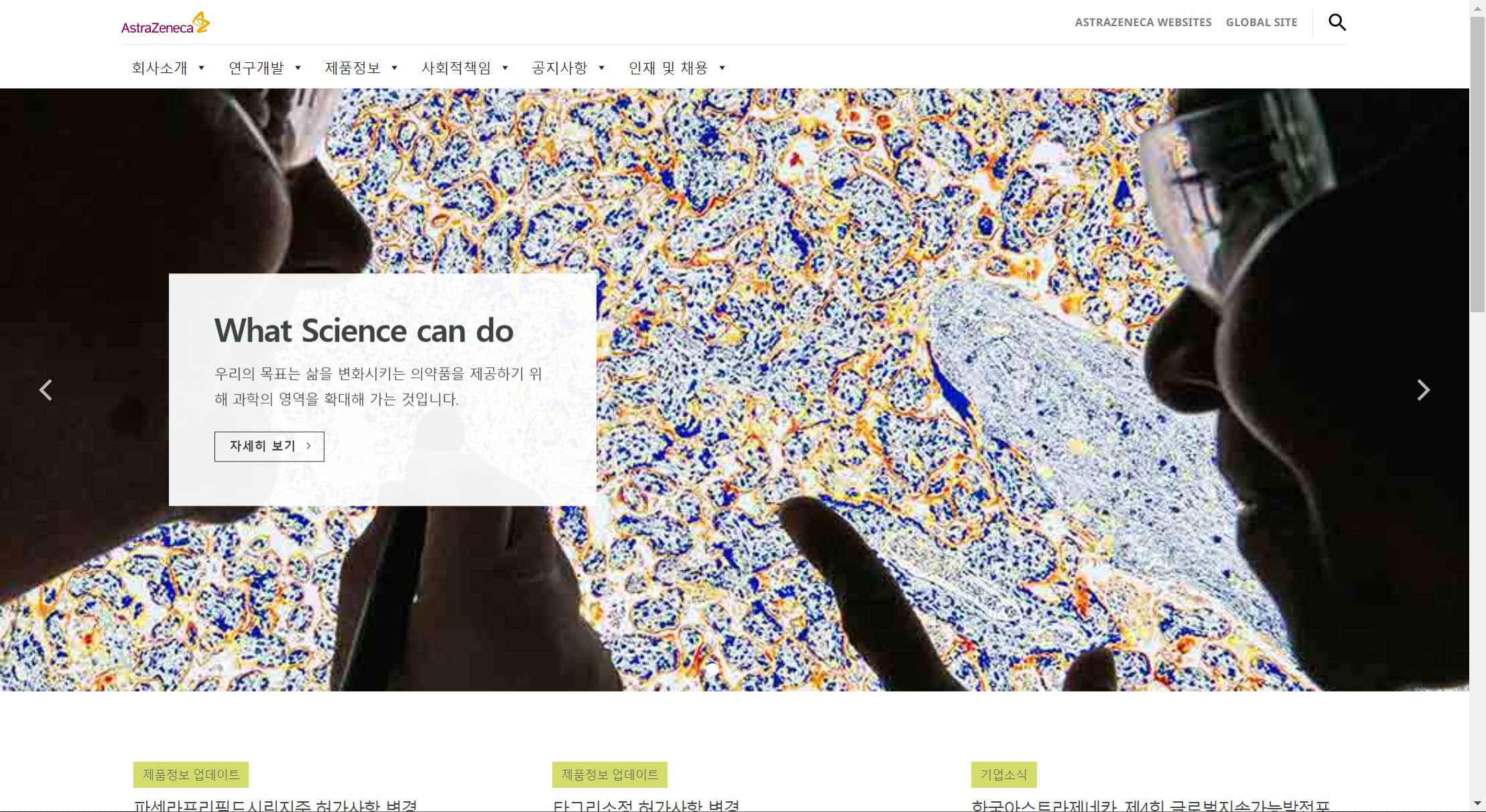Open the 공지사항 menu item

pyautogui.click(x=560, y=68)
